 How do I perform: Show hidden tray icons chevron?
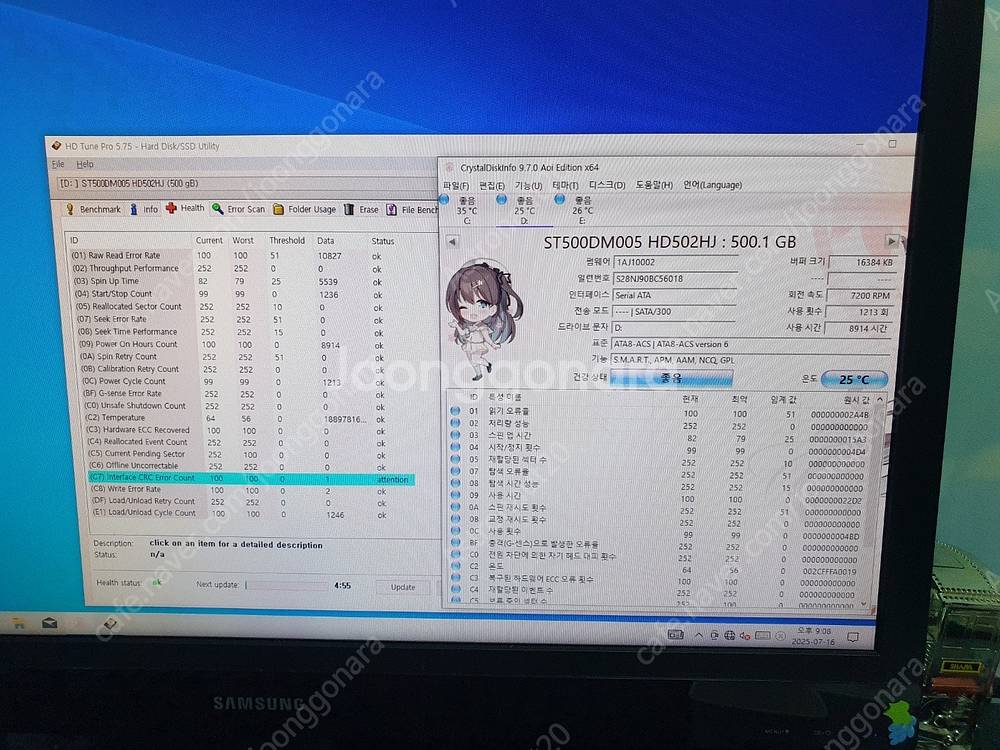click(698, 635)
